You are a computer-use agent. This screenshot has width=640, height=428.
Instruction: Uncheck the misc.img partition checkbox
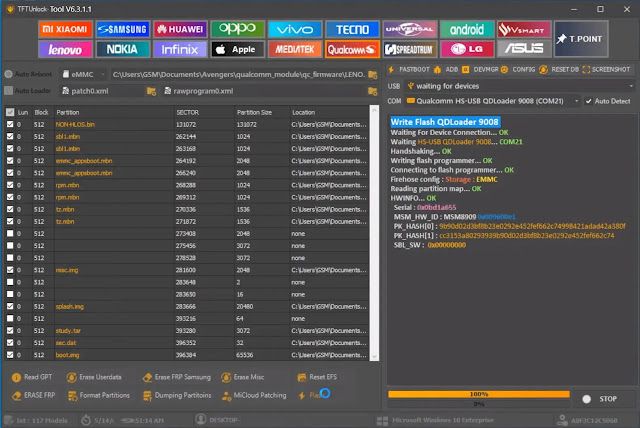[x=10, y=270]
